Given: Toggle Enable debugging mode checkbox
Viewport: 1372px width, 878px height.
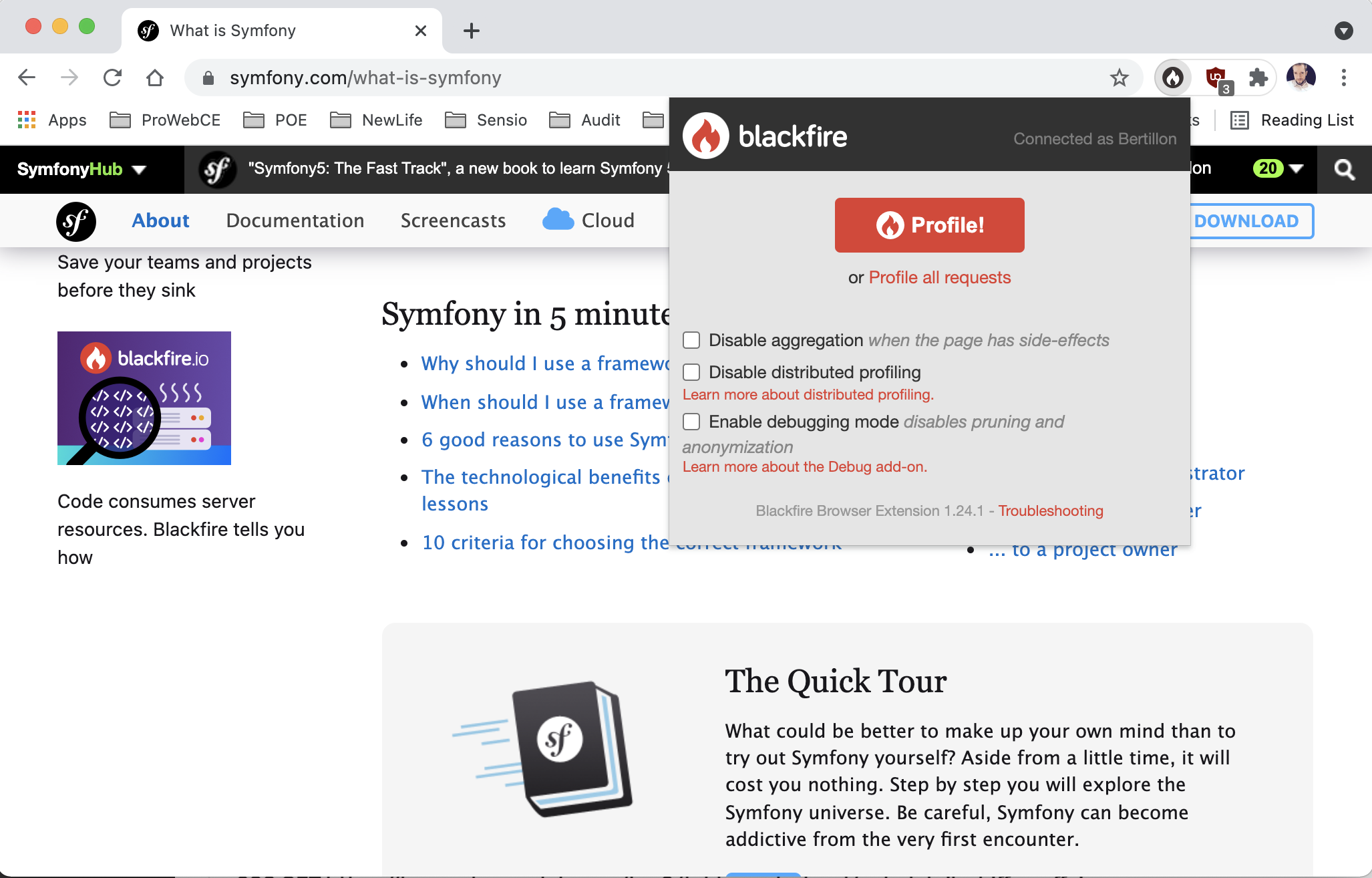Looking at the screenshot, I should 691,422.
